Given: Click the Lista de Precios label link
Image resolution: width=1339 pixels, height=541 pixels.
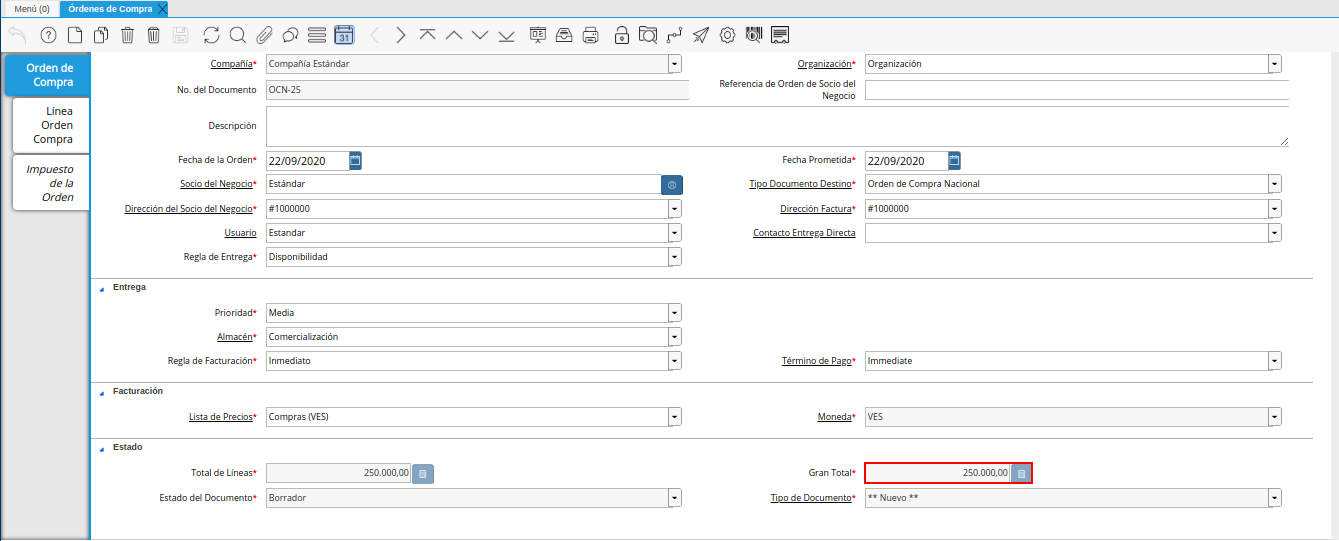Looking at the screenshot, I should point(220,417).
